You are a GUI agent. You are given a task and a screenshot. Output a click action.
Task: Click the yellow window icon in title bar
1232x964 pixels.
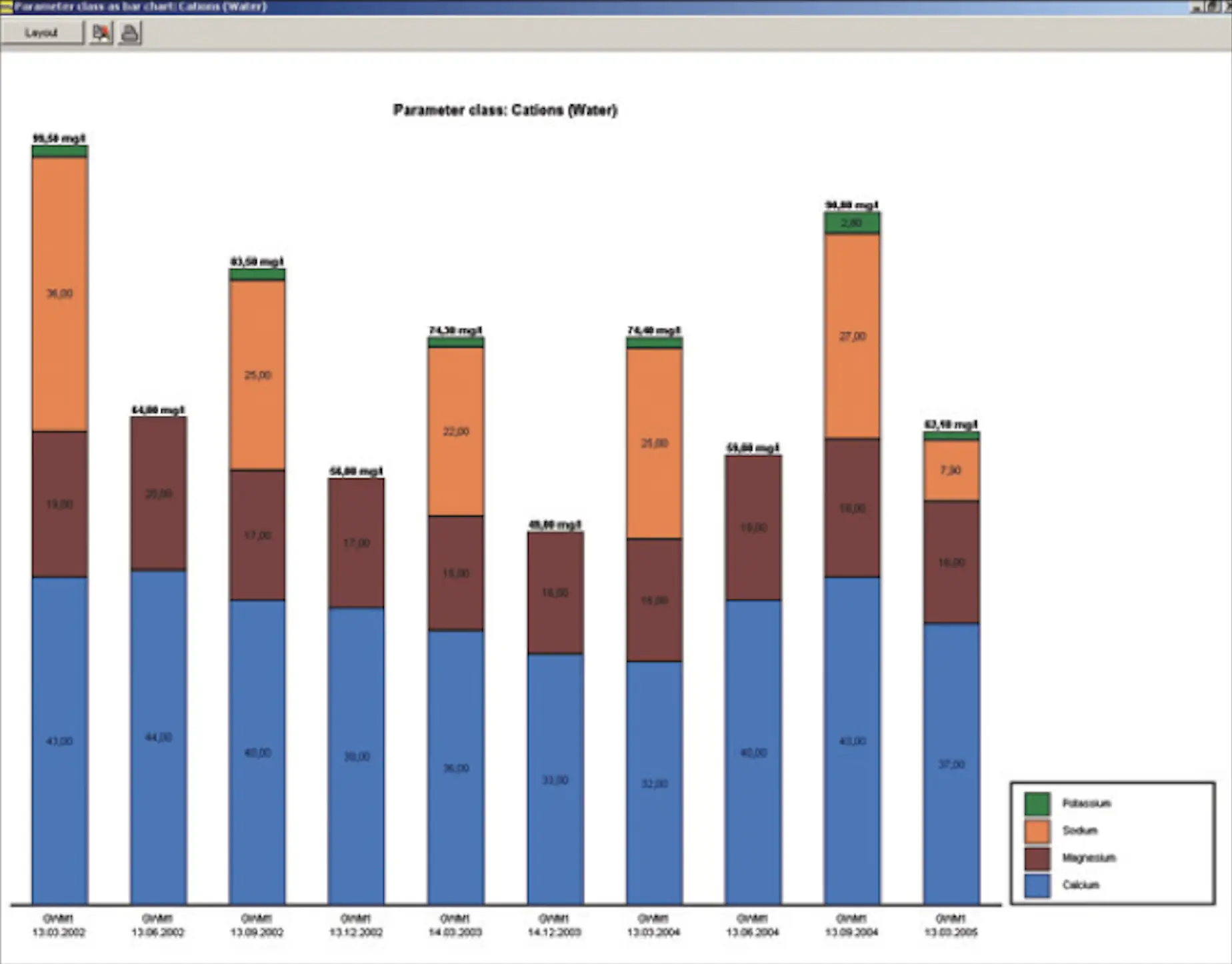coord(7,7)
